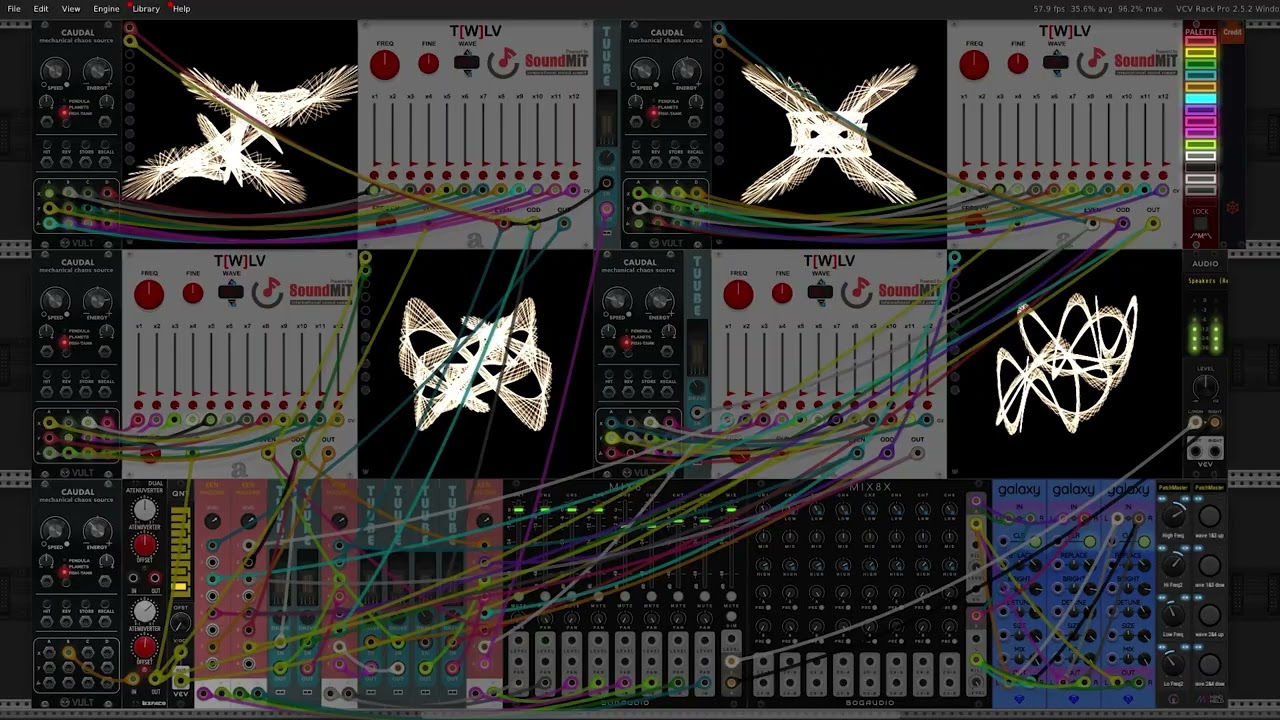Click channel 1 MID knob on MIX8X
Screen dimensions: 1280x720
[x=763, y=539]
